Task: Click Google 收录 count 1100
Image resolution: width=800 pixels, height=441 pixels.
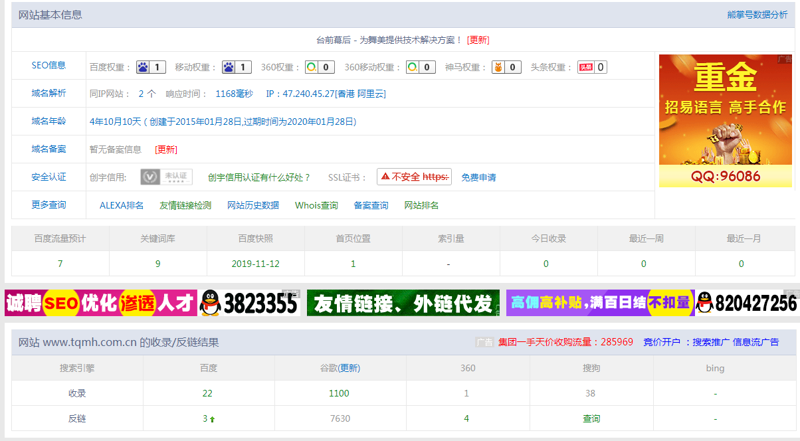Action: (x=339, y=394)
